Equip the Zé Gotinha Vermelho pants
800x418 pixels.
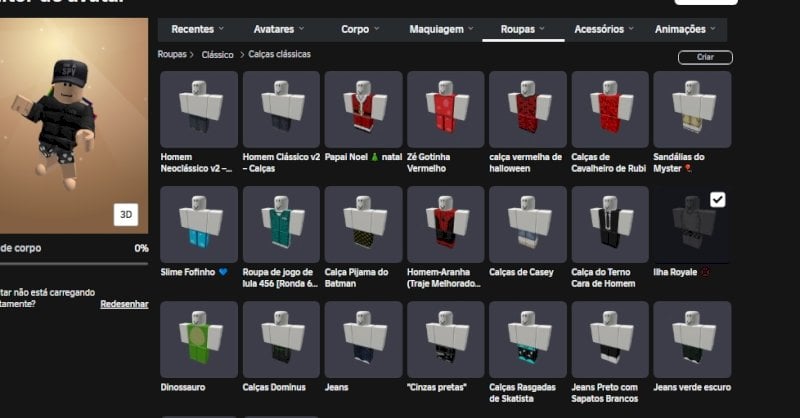click(x=445, y=110)
